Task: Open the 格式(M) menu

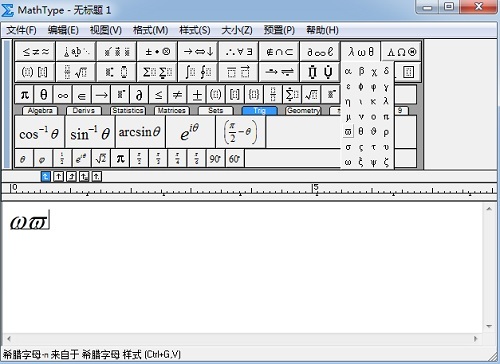Action: pyautogui.click(x=150, y=30)
